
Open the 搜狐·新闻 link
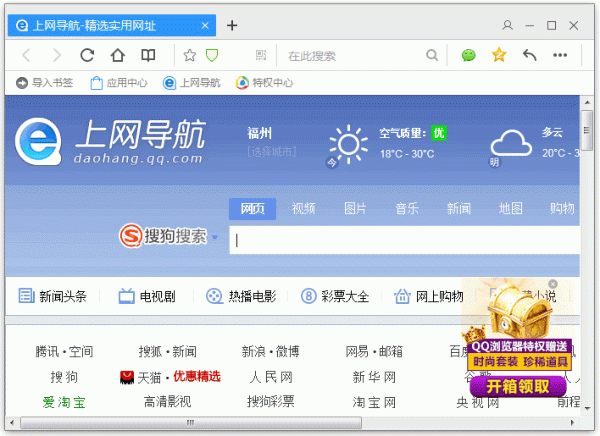(x=168, y=351)
